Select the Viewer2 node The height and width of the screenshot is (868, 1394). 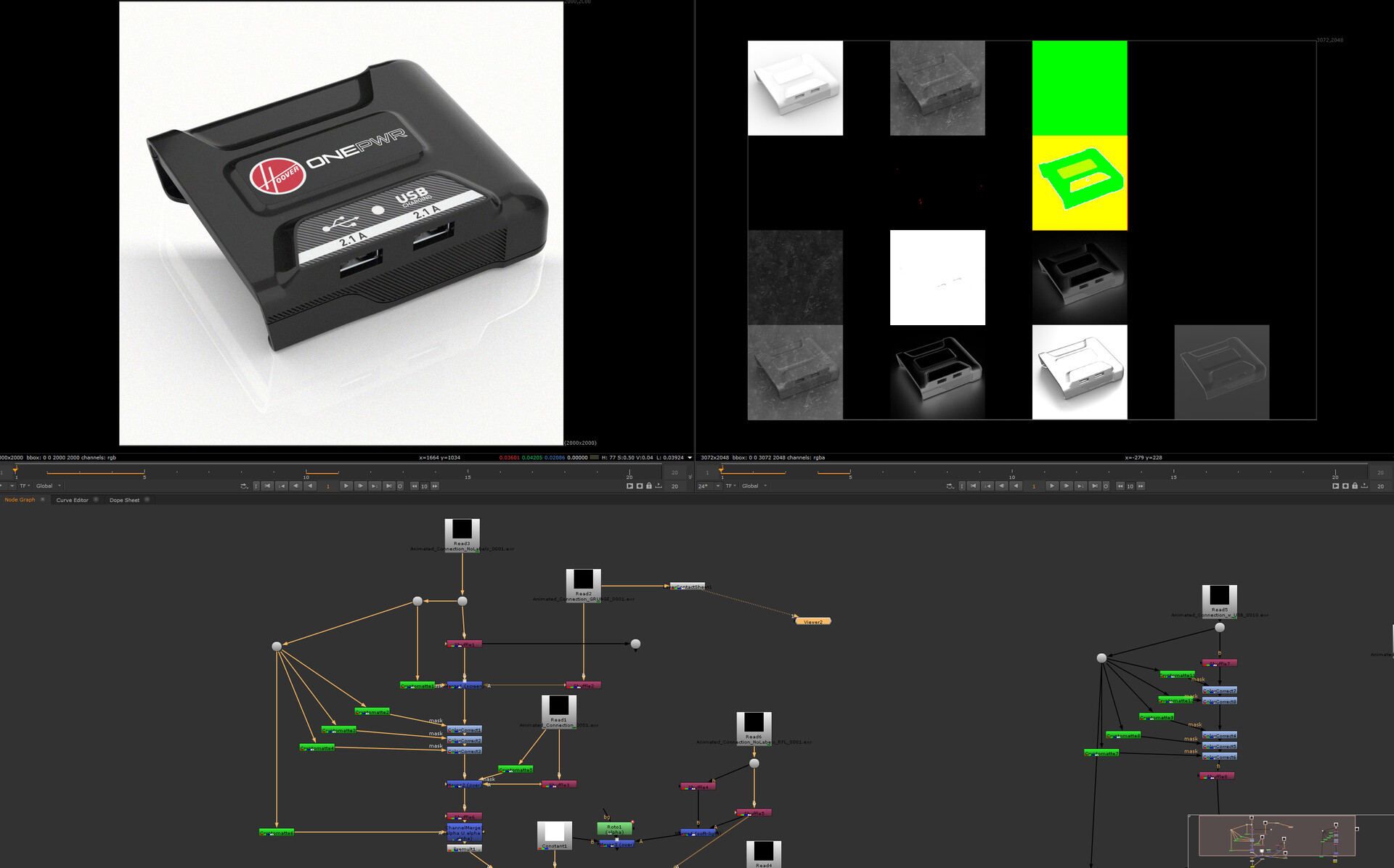point(813,621)
